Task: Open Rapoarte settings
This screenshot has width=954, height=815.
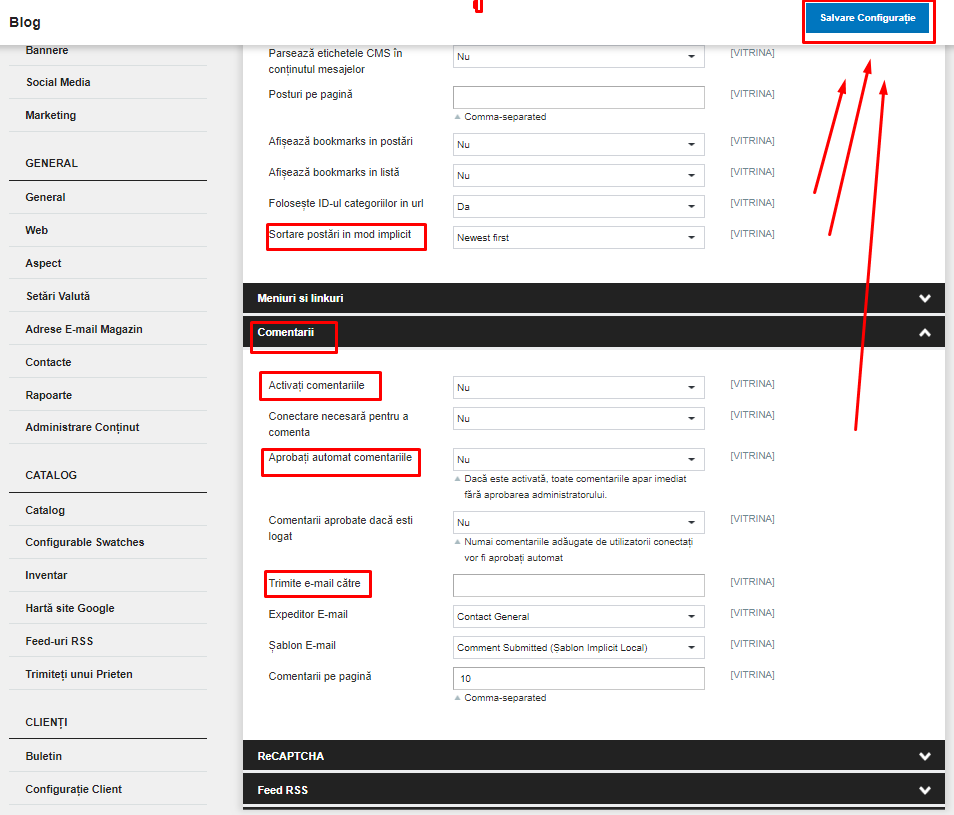Action: 49,395
